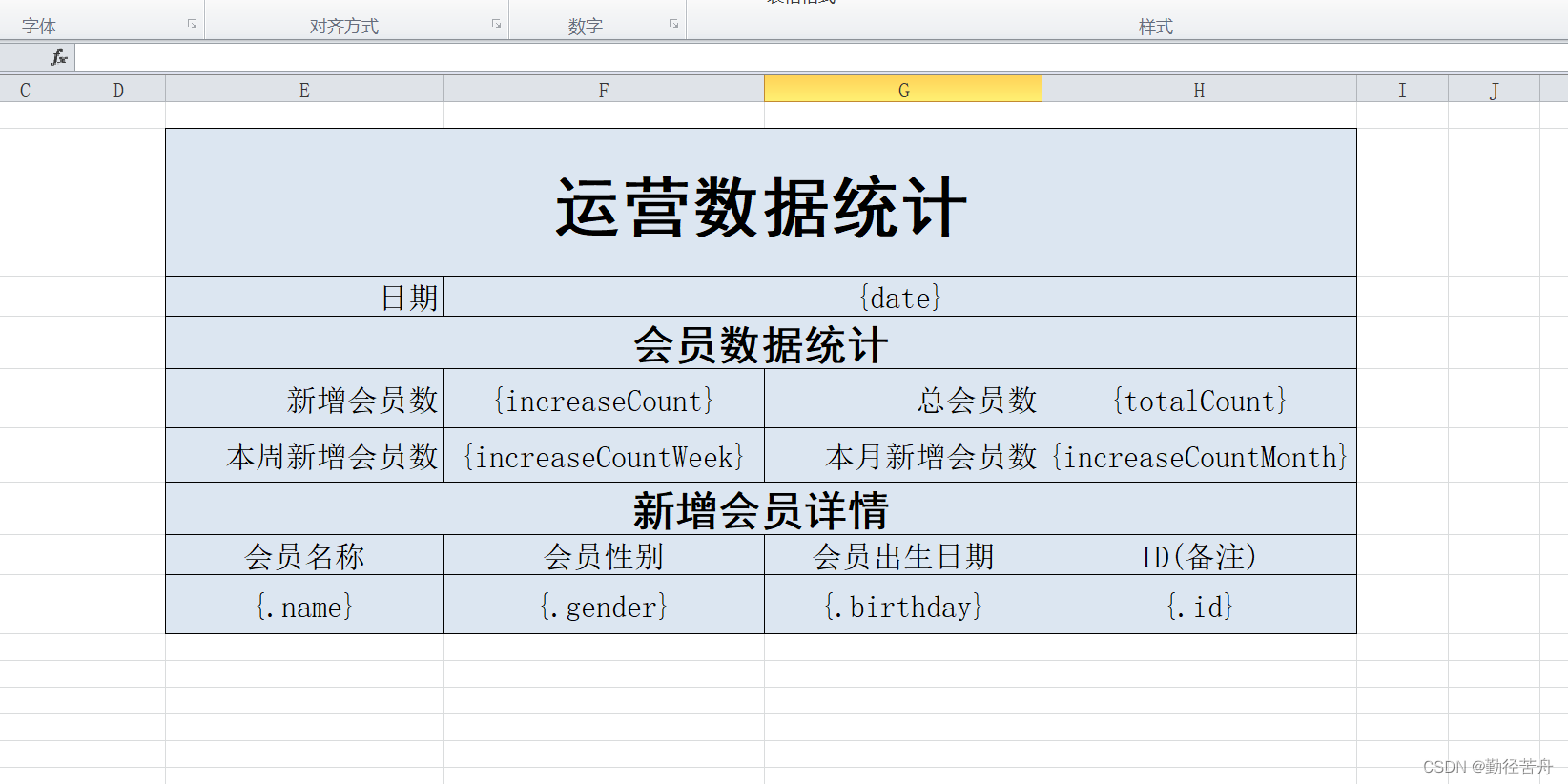
Task: Select the 新增会员数 cell
Action: click(304, 399)
